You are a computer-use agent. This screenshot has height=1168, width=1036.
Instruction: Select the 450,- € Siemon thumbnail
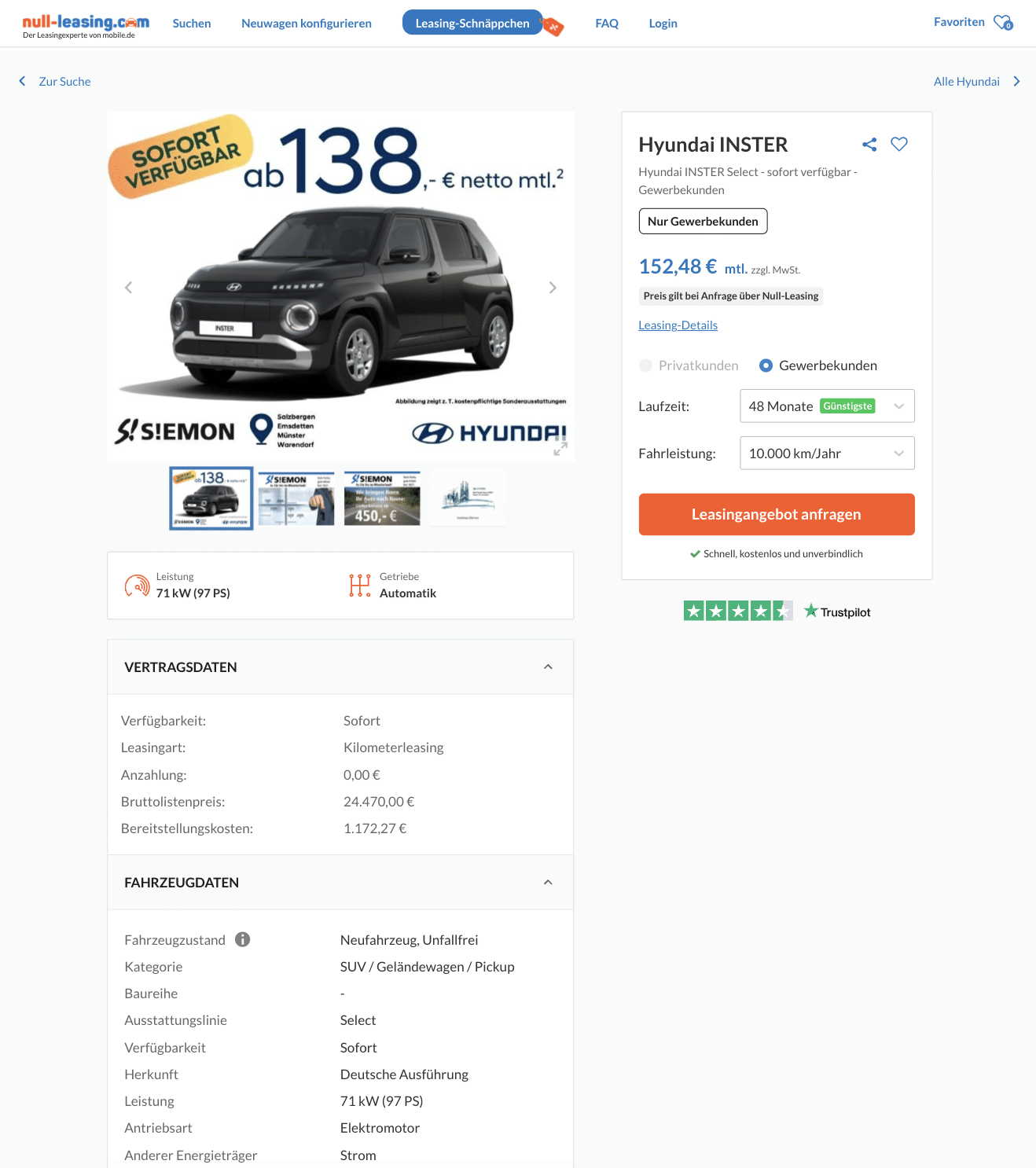(382, 498)
